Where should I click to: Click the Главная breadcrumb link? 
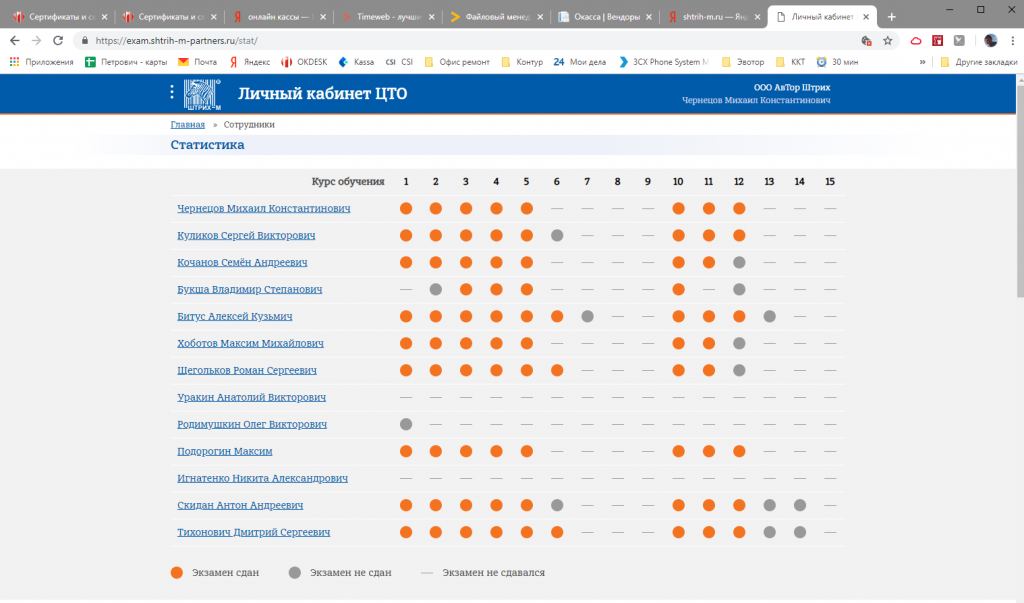187,124
